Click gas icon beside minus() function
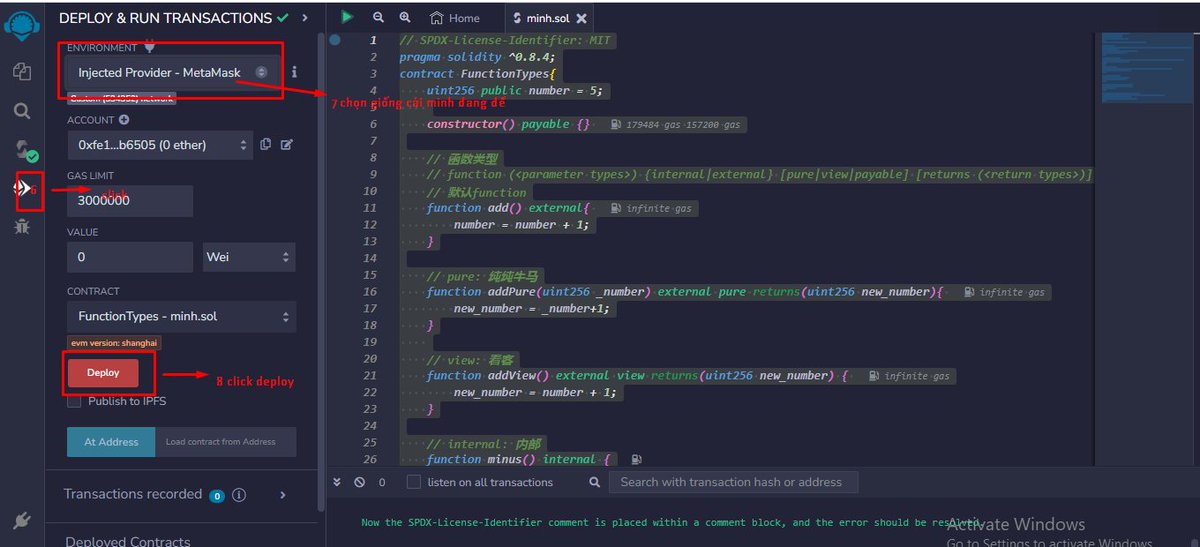The width and height of the screenshot is (1200, 547). tap(637, 460)
